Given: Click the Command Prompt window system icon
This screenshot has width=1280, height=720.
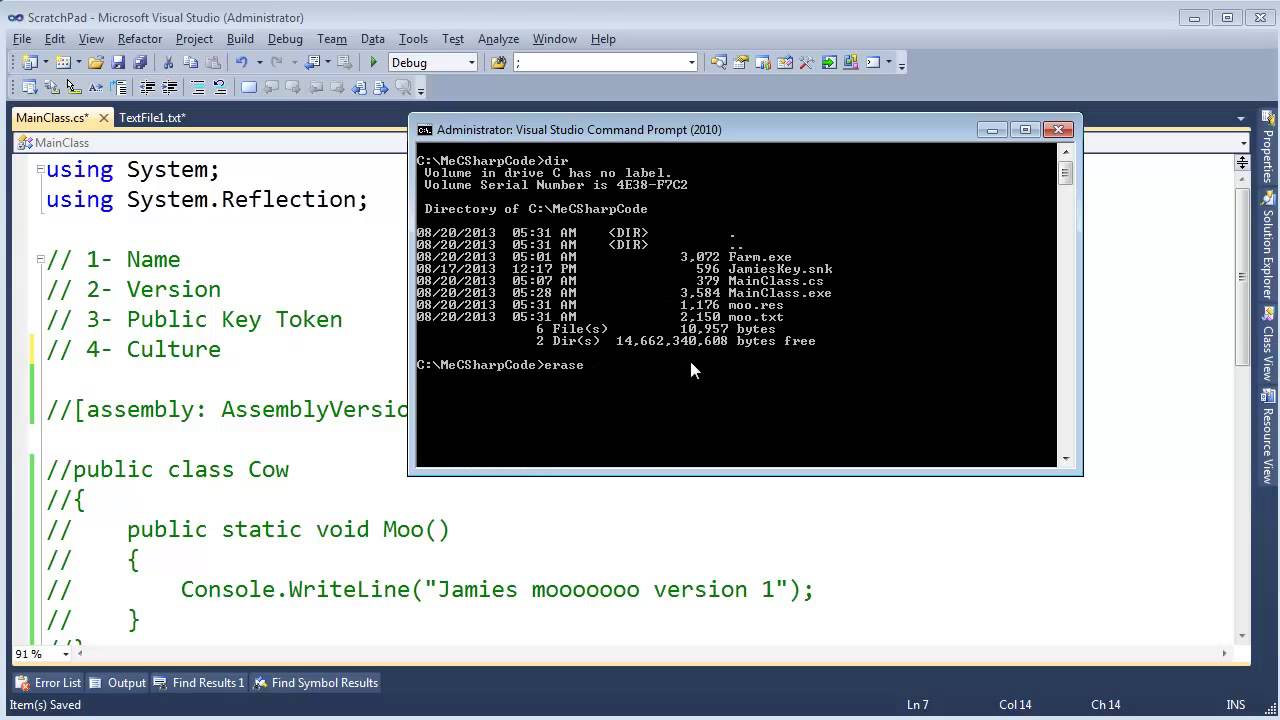Looking at the screenshot, I should coord(424,130).
